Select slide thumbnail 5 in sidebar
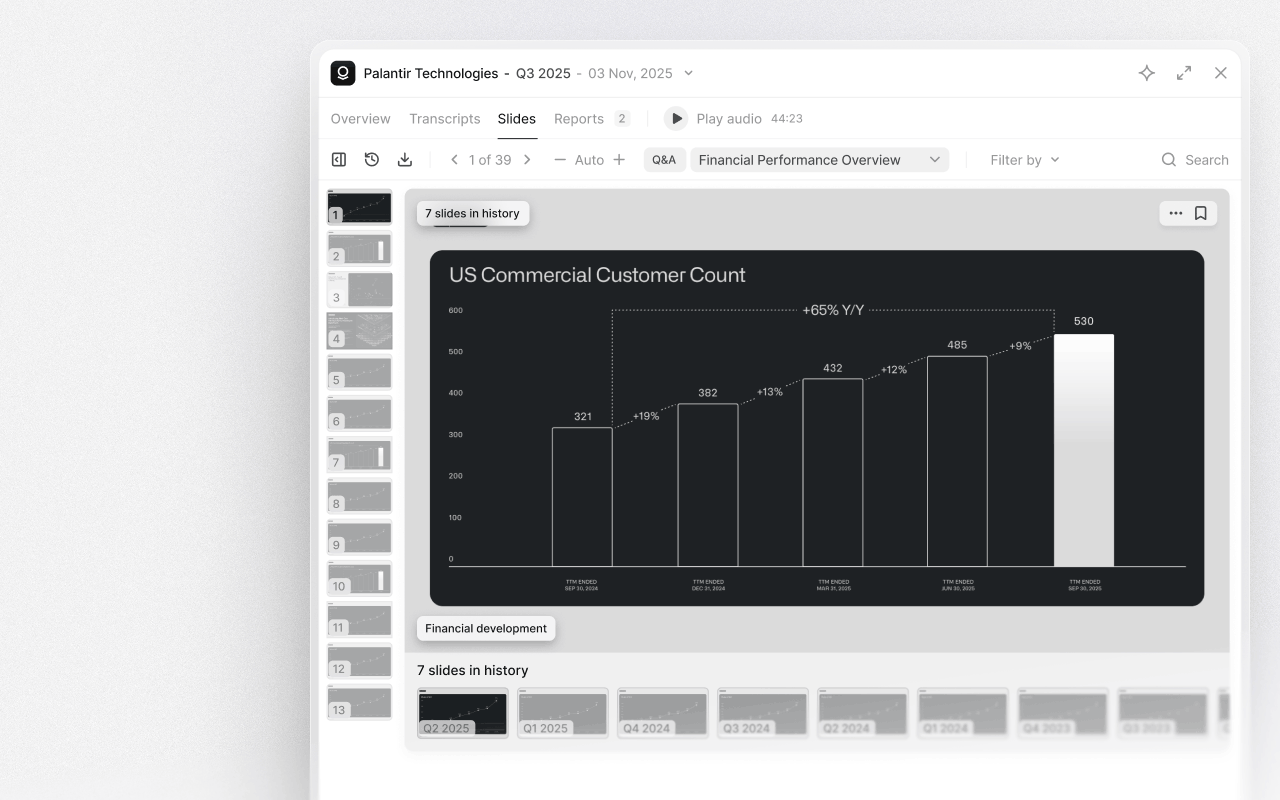The height and width of the screenshot is (800, 1280). coord(360,373)
